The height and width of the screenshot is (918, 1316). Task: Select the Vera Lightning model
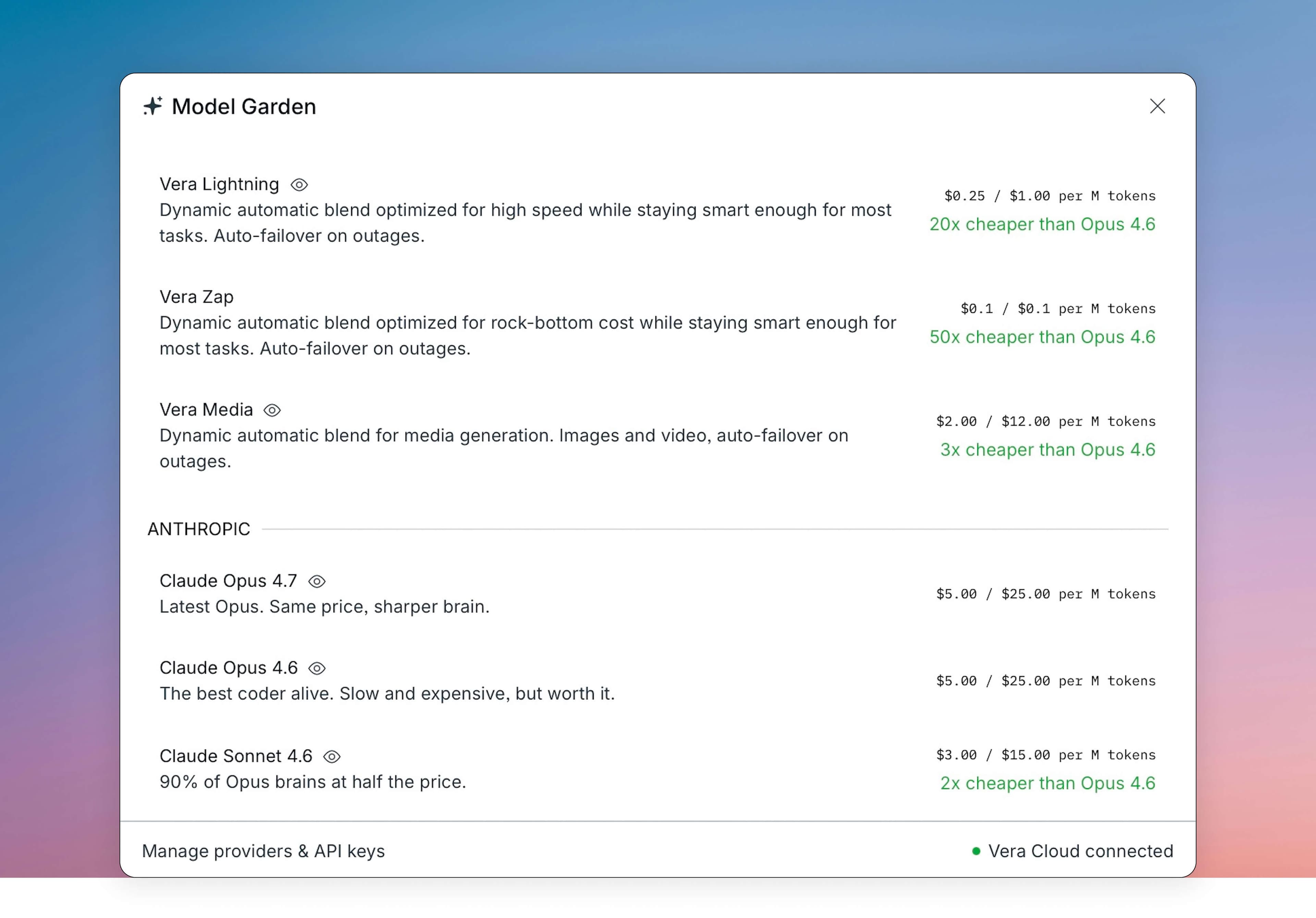coord(219,184)
